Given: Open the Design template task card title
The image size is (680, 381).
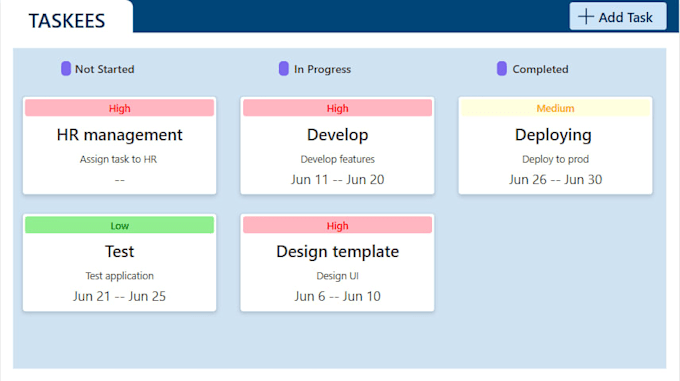Looking at the screenshot, I should (x=337, y=252).
